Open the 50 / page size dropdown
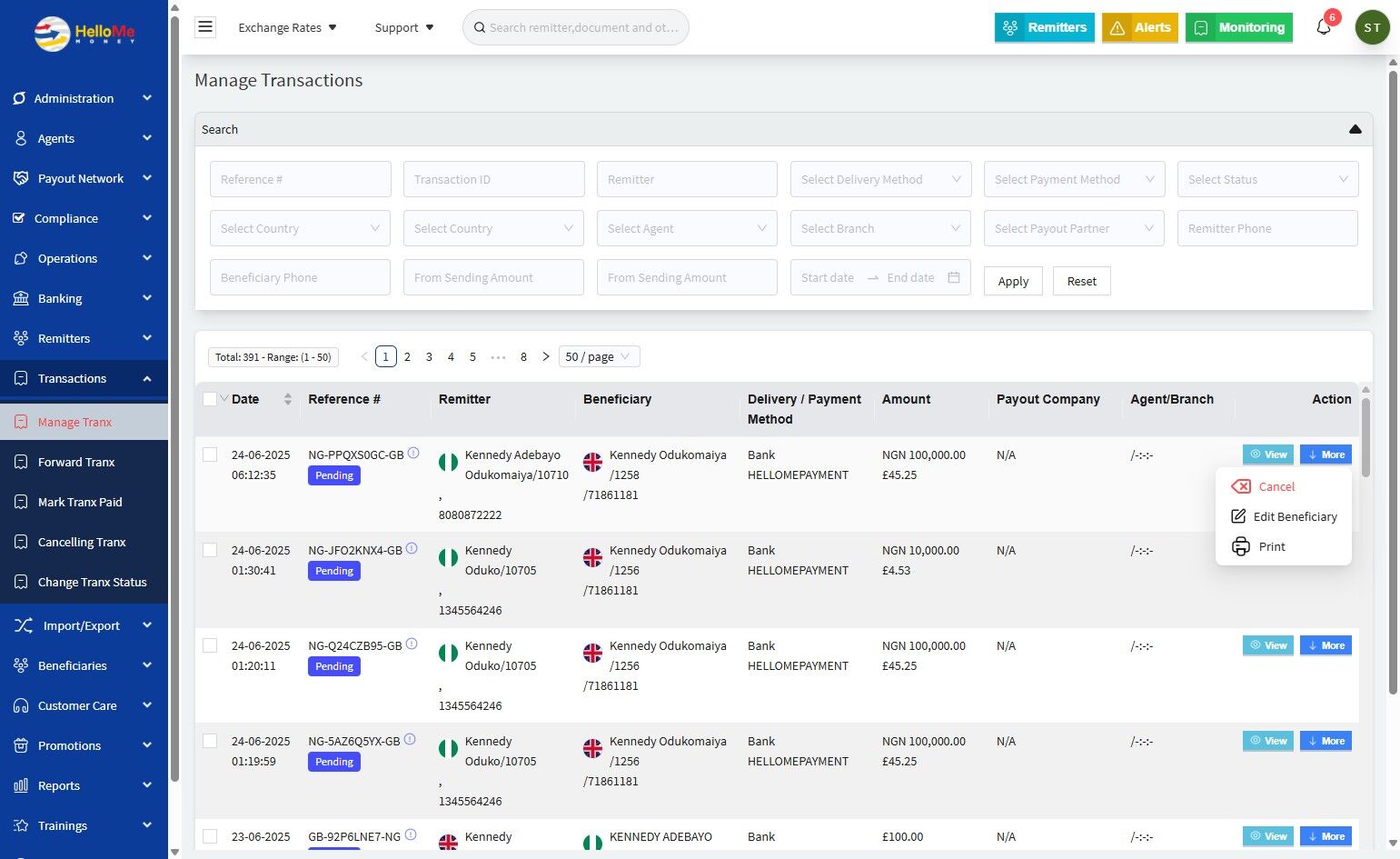Image resolution: width=1400 pixels, height=859 pixels. click(x=599, y=356)
